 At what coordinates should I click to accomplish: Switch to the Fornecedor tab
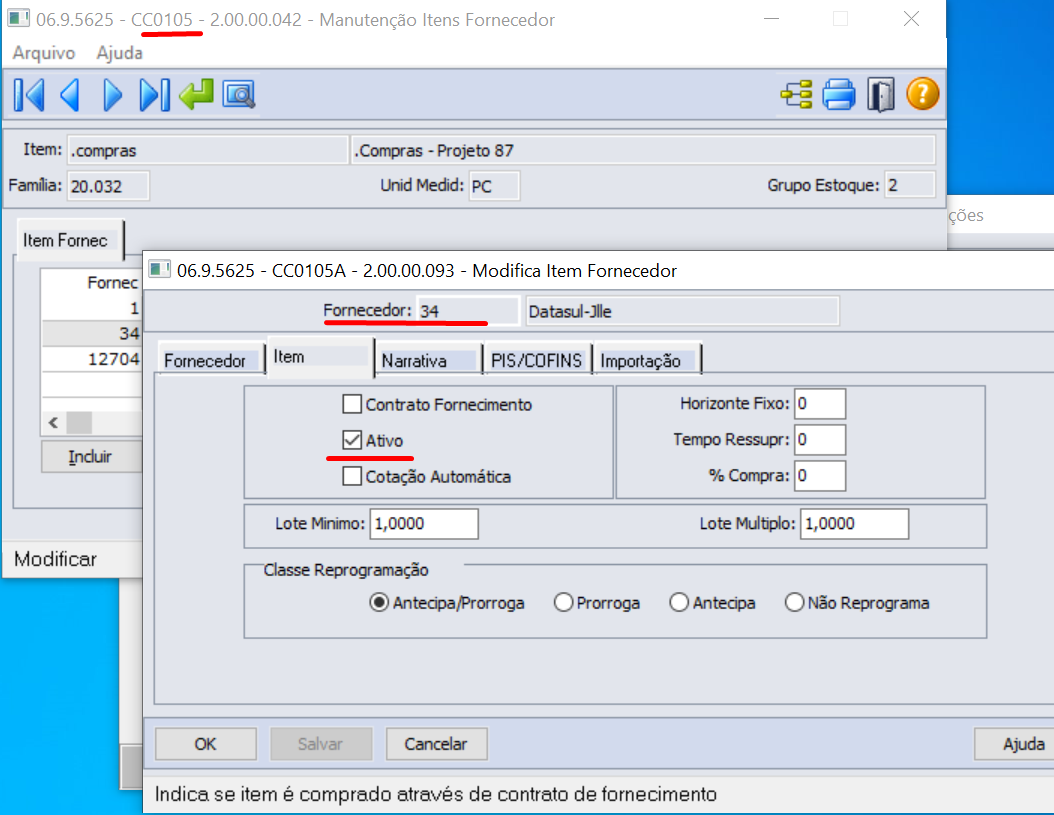[x=210, y=360]
